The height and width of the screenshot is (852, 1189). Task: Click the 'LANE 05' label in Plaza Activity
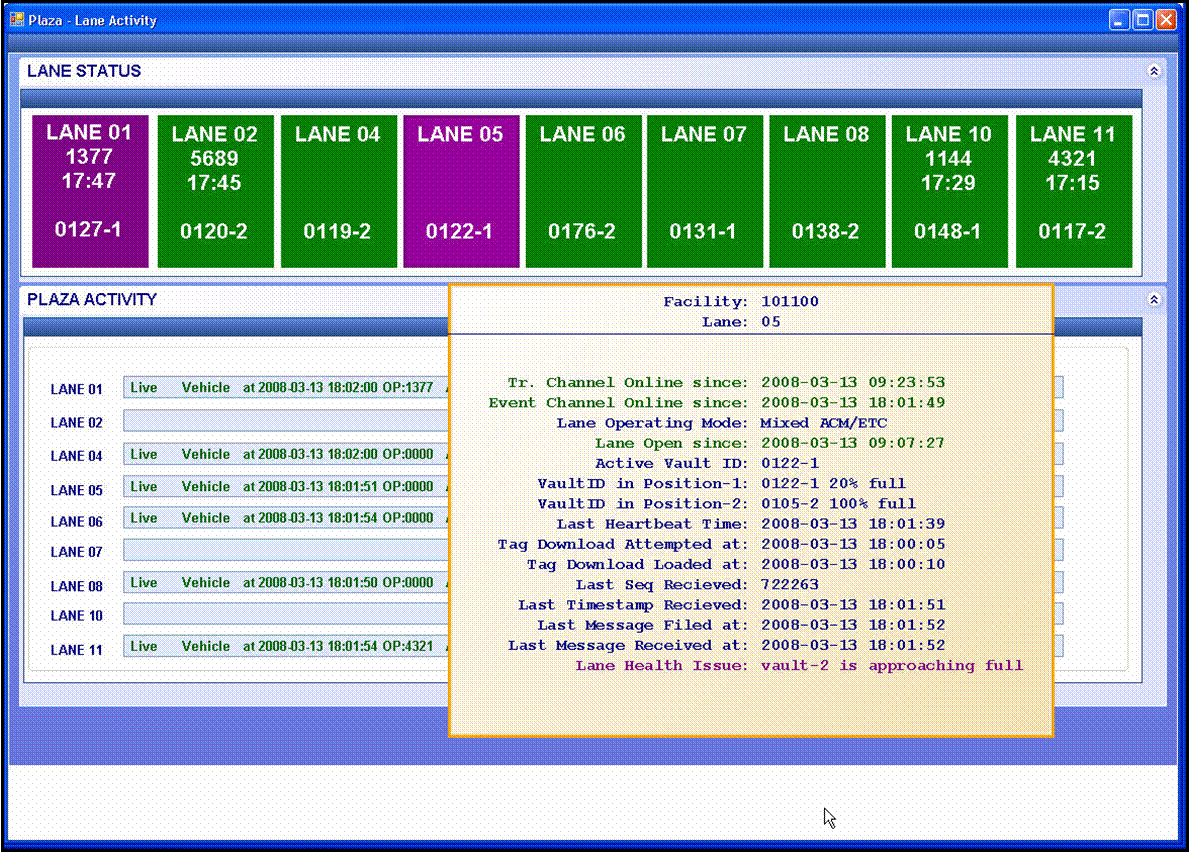[x=76, y=490]
